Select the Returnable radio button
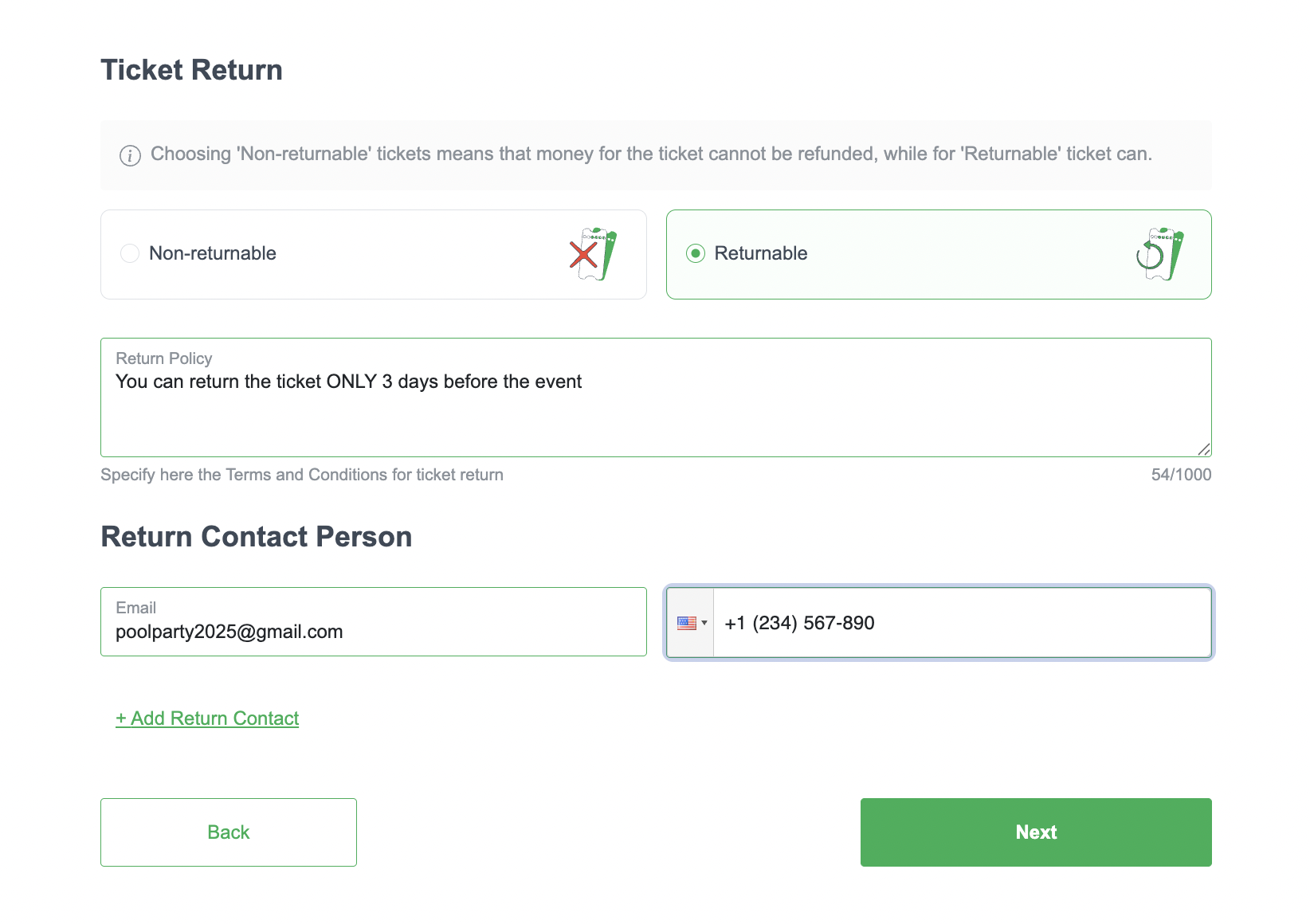1310x924 pixels. pos(696,253)
